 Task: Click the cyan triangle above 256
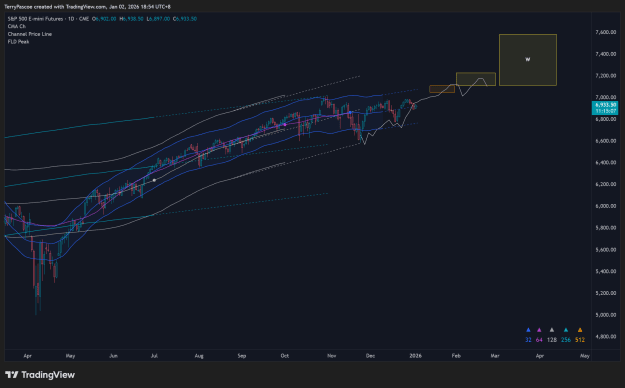tap(566, 330)
